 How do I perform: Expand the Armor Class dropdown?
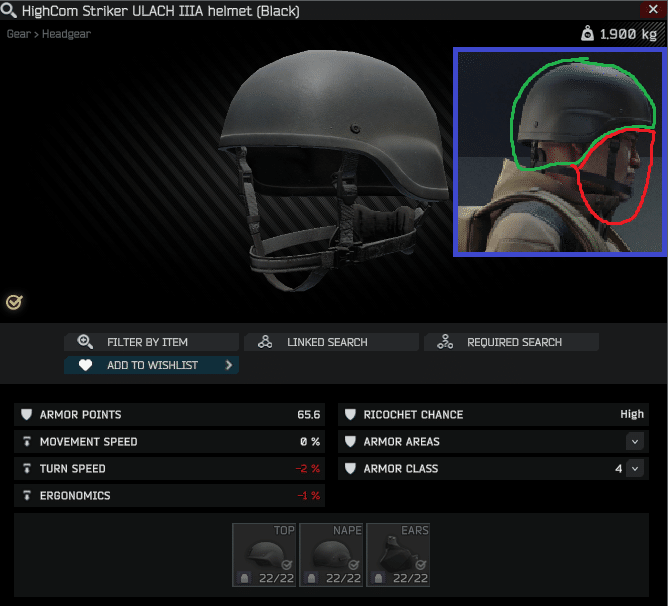[635, 468]
